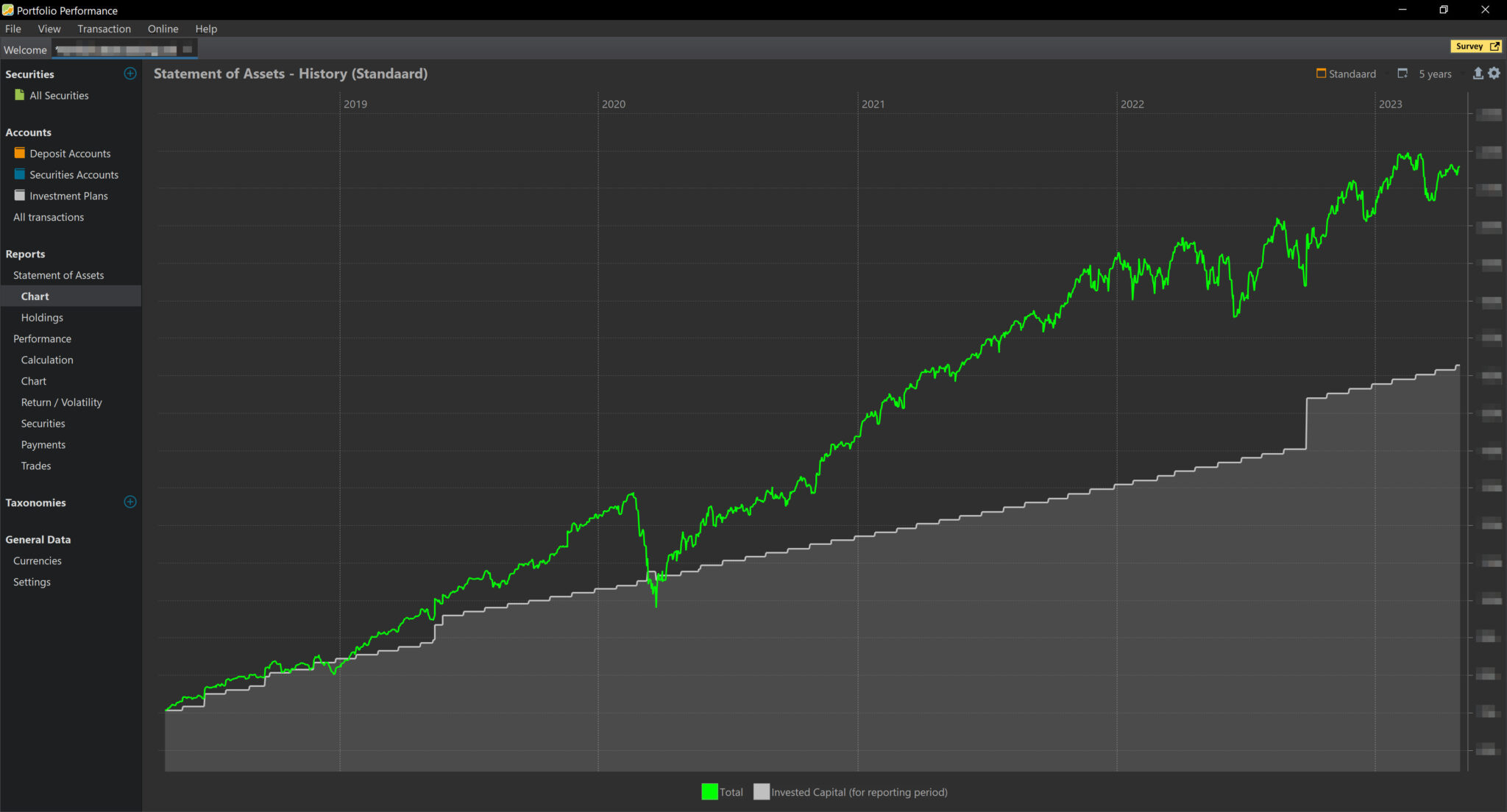Add a new taxonomy with the plus icon
The width and height of the screenshot is (1507, 812).
coord(130,502)
